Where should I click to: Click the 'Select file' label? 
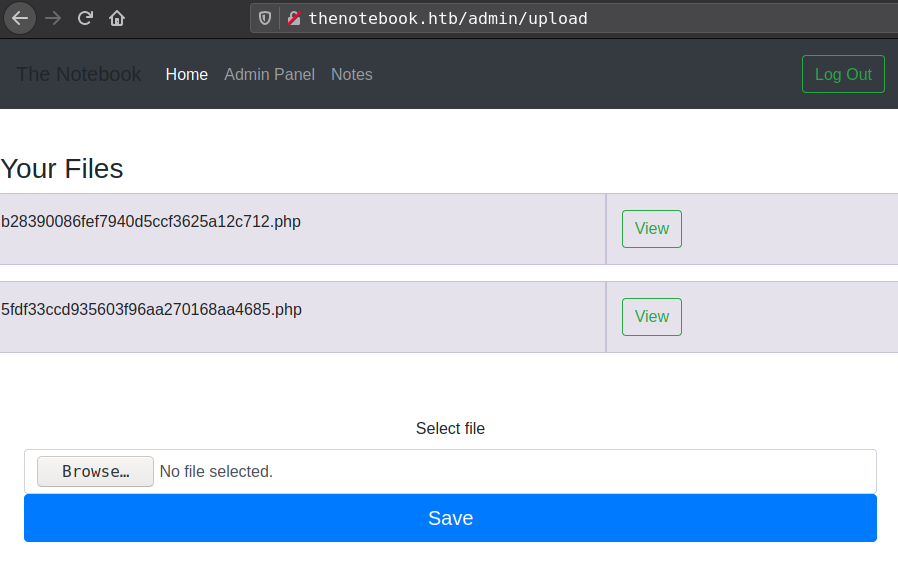[450, 428]
